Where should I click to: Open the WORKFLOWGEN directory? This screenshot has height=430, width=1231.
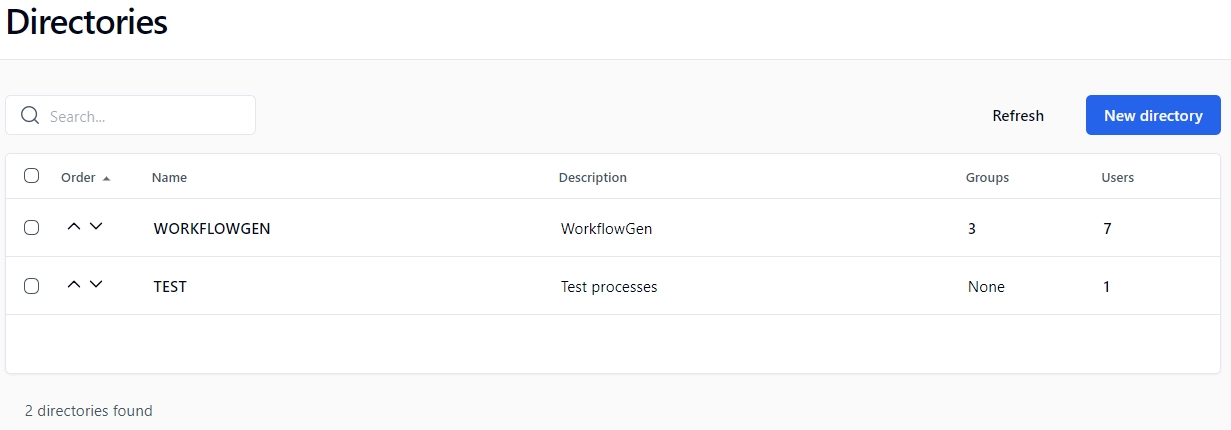[212, 229]
